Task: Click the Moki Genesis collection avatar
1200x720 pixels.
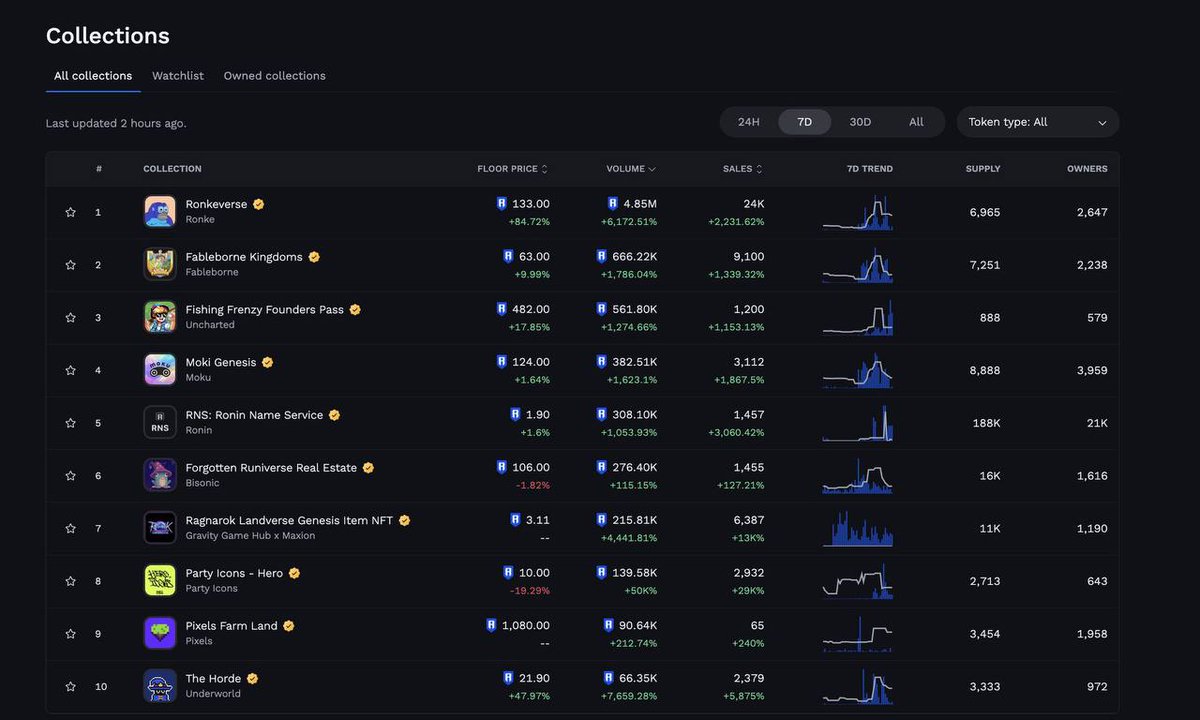Action: point(160,370)
